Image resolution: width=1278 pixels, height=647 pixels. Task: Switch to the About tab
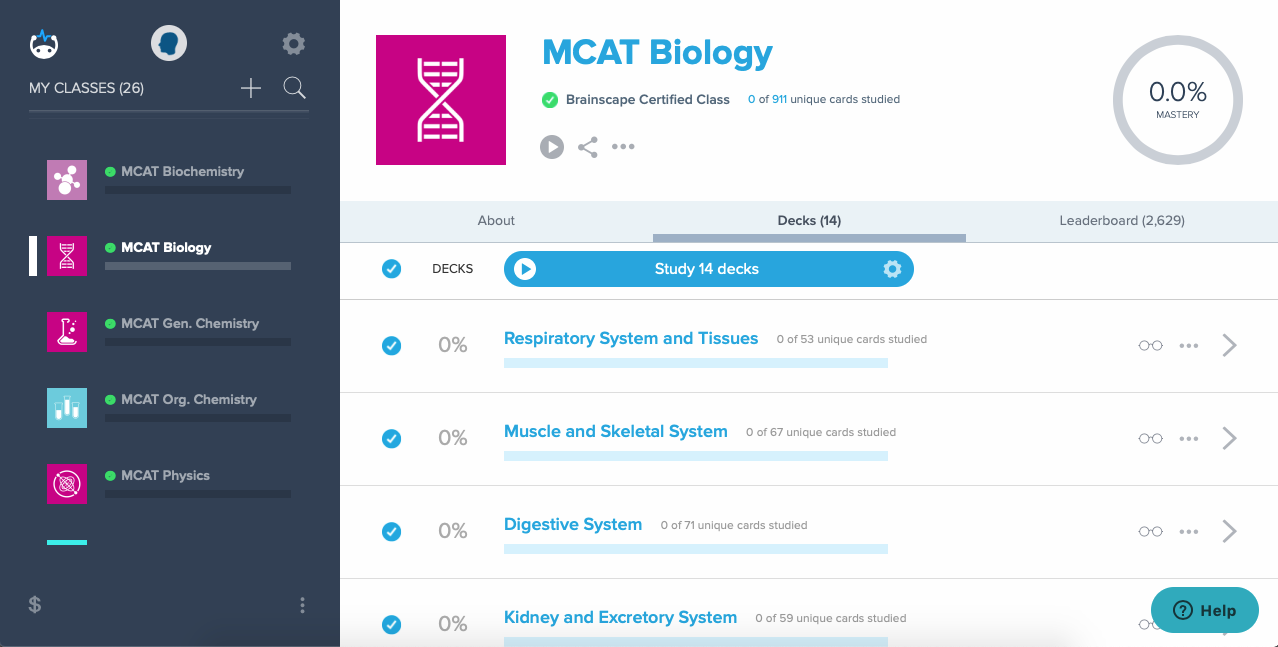coord(496,221)
